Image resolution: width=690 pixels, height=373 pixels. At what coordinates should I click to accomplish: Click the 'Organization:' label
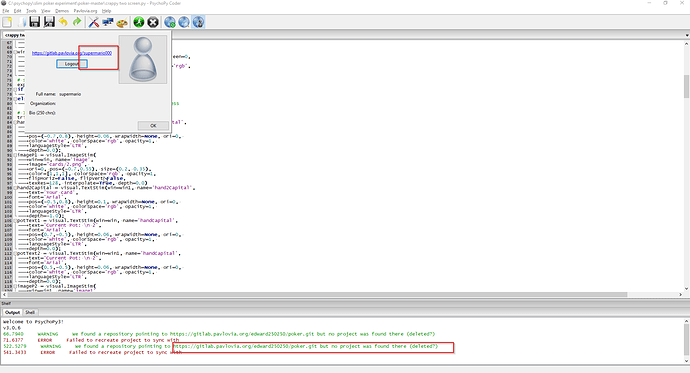(43, 104)
